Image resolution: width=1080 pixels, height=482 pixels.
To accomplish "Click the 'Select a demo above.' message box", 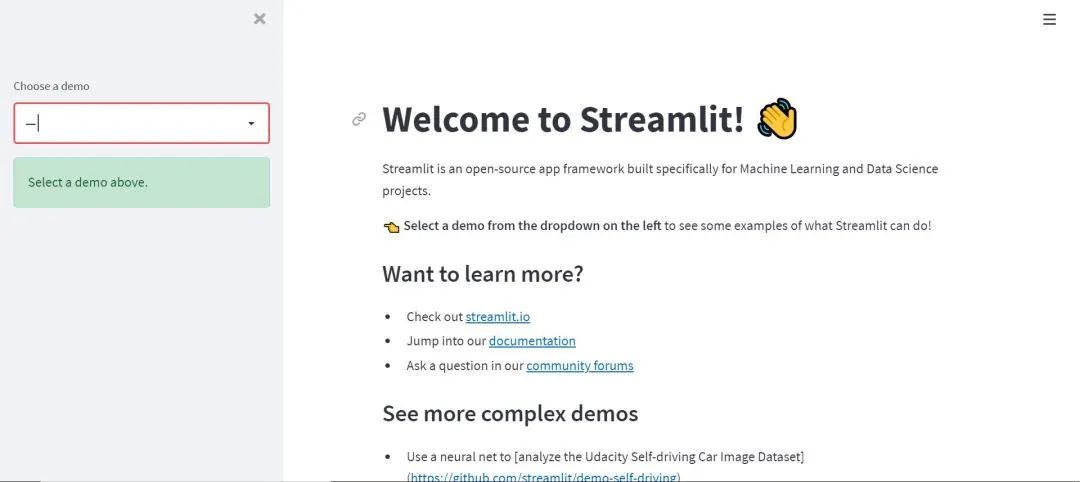I will 141,182.
